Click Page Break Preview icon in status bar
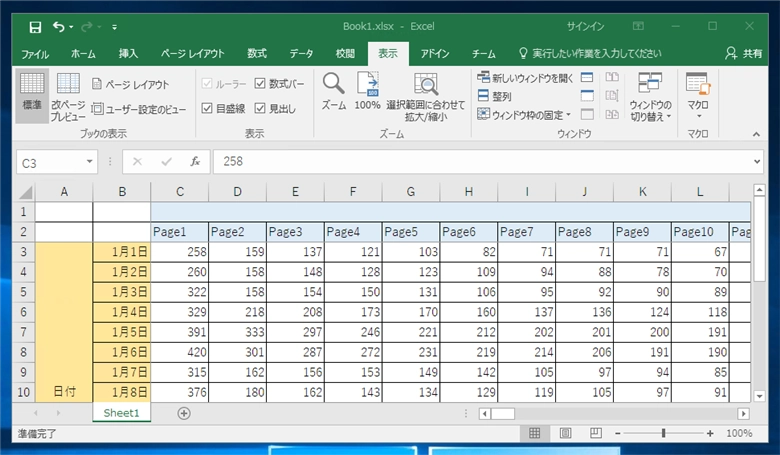The width and height of the screenshot is (780, 455). coord(595,434)
